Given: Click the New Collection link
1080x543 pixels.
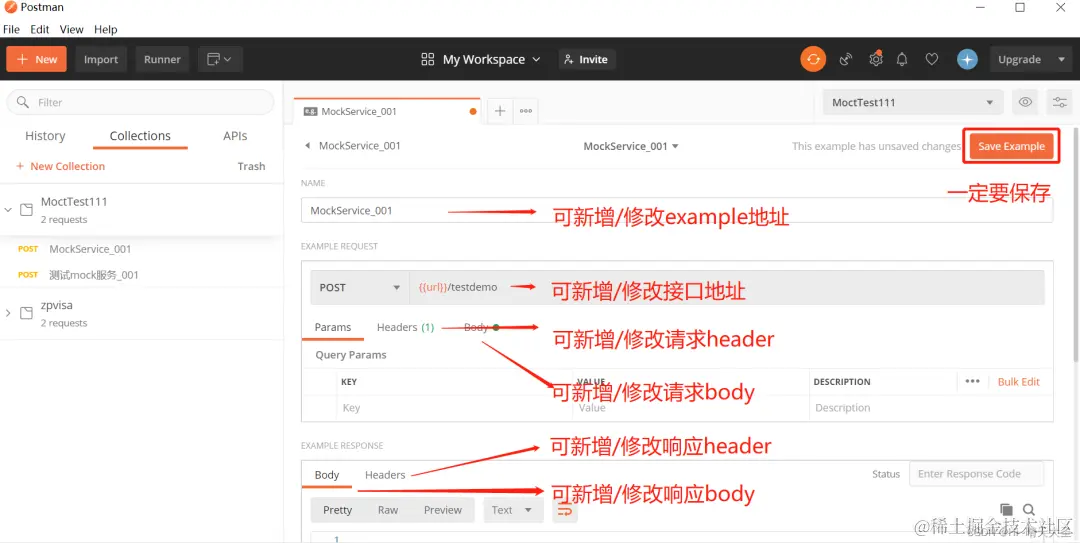Looking at the screenshot, I should tap(61, 166).
